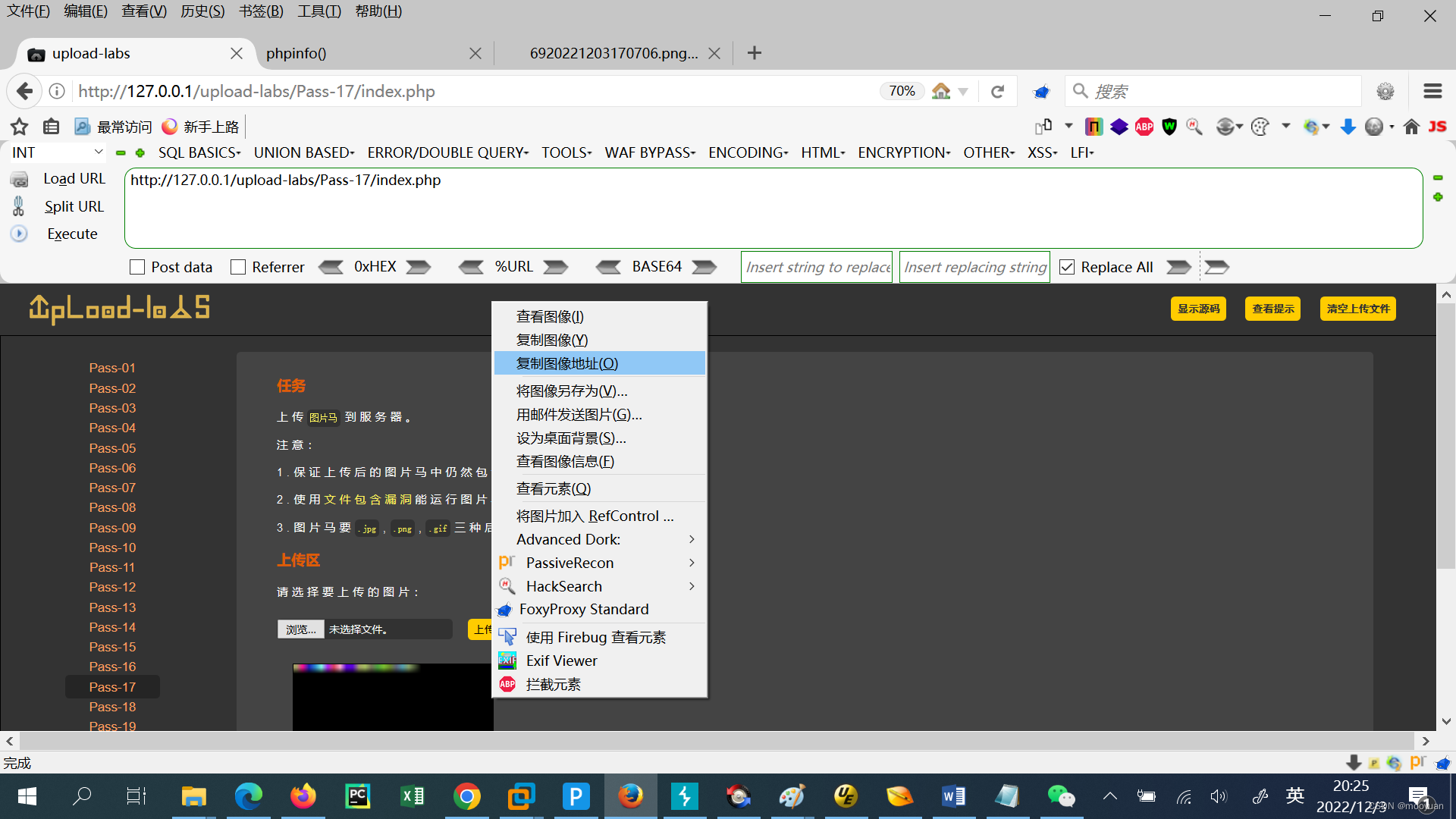
Task: Click the Windows Start button
Action: click(27, 796)
